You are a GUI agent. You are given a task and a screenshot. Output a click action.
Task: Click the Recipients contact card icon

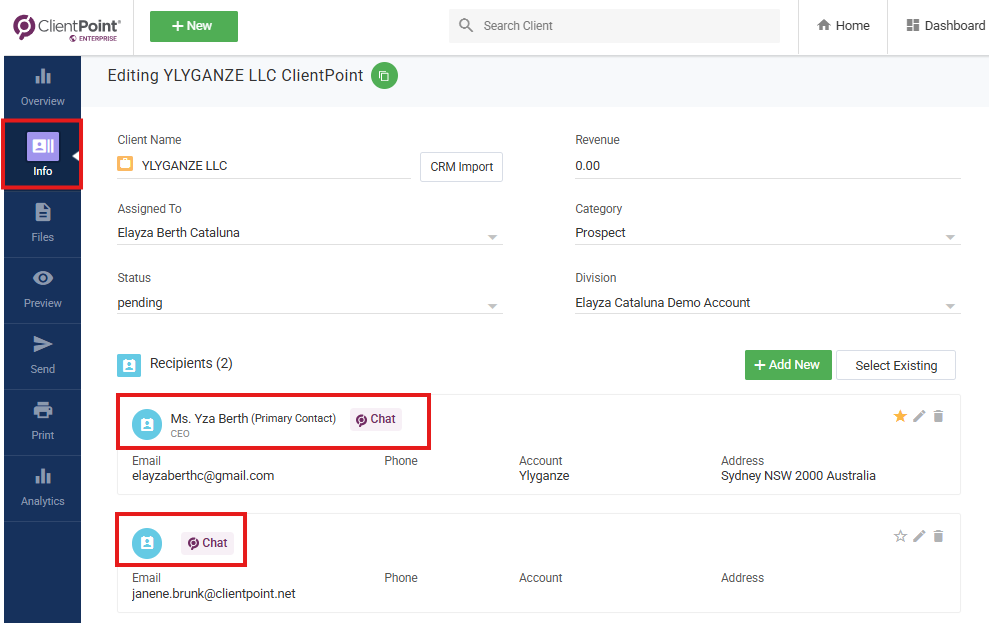coord(129,364)
